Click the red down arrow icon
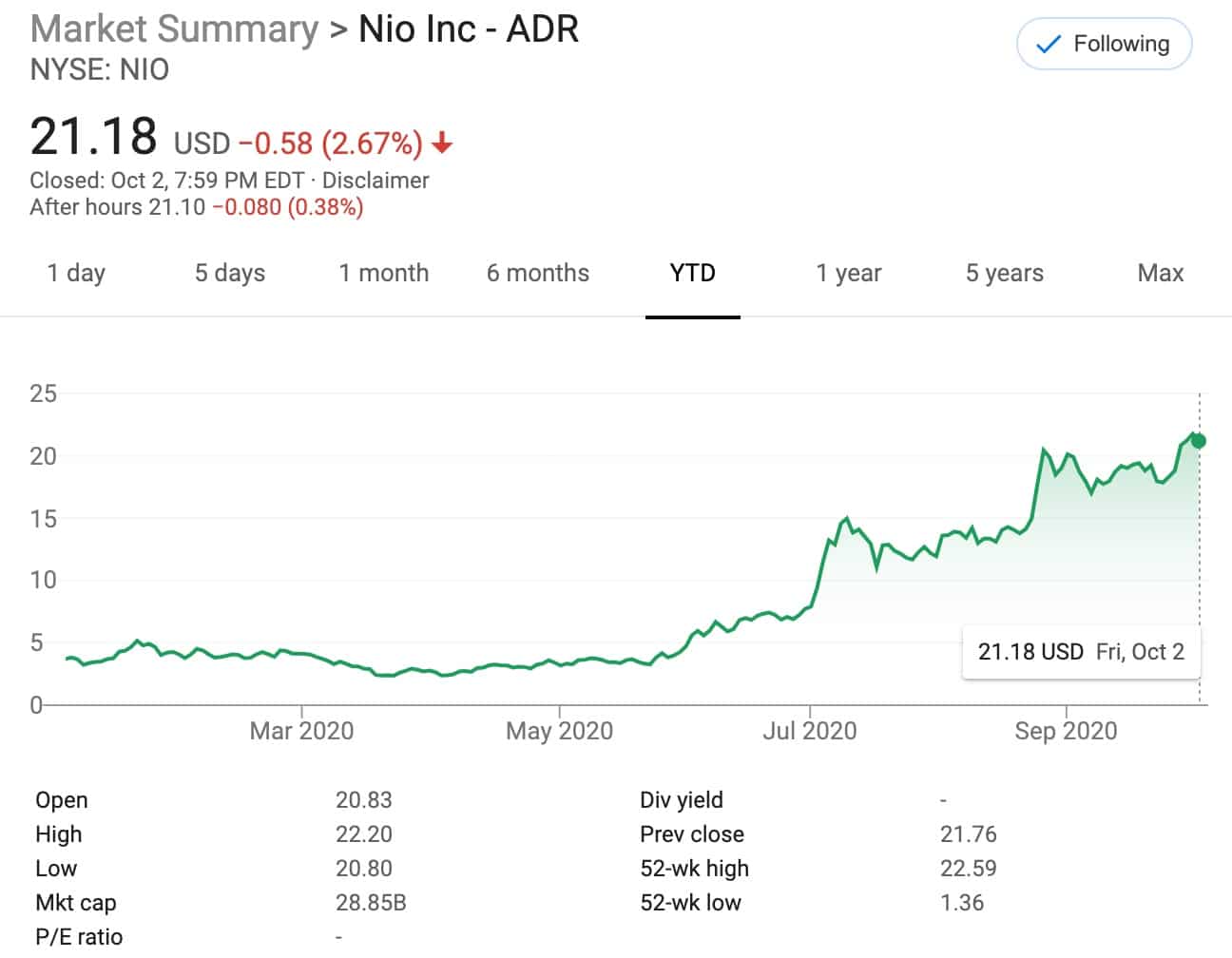 click(442, 144)
